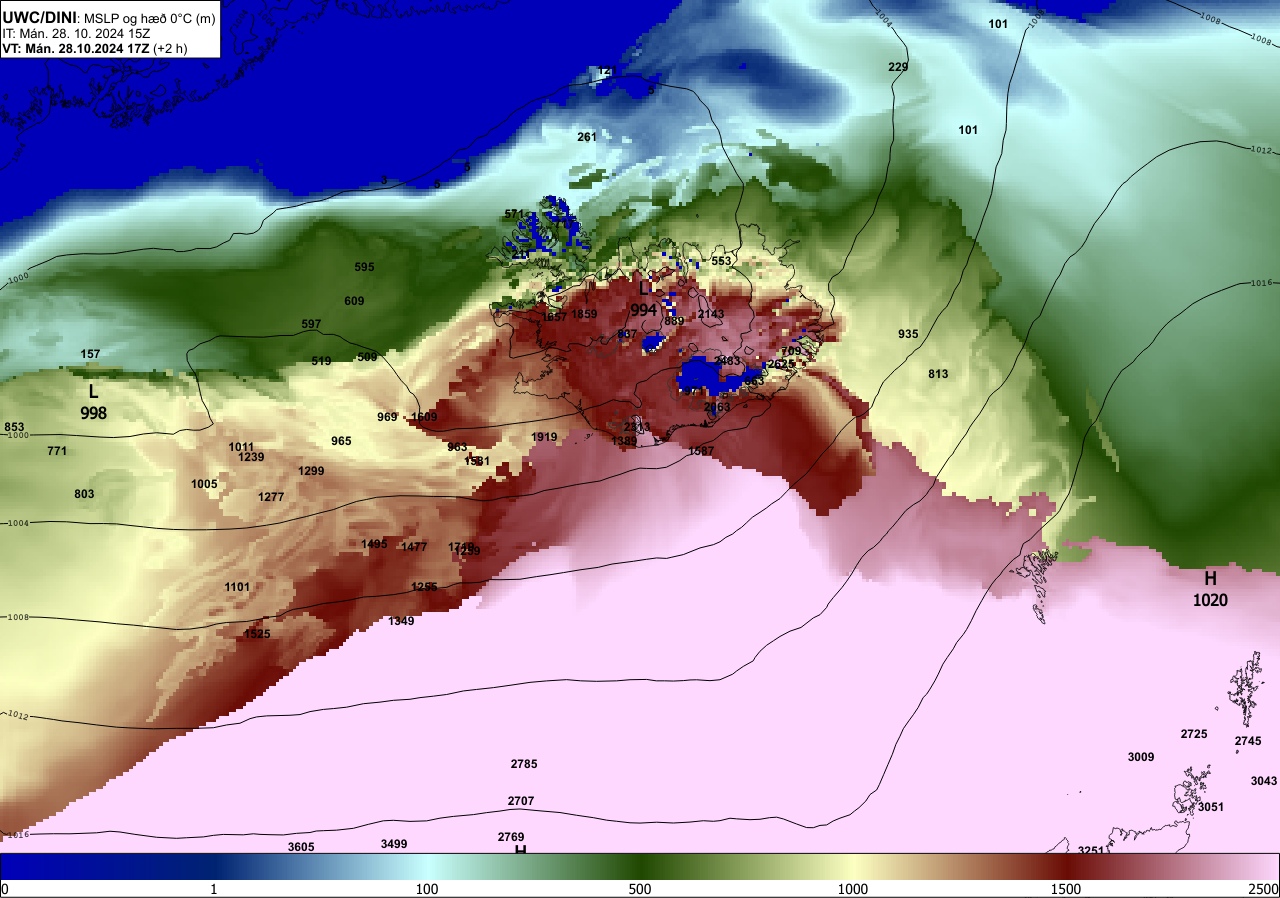This screenshot has width=1280, height=898.
Task: Click the value 935 east of Iceland
Action: (908, 334)
